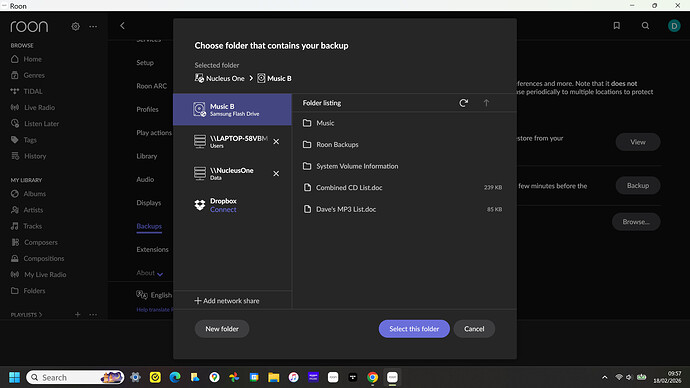
Task: Switch to Extensions settings tab
Action: click(152, 249)
